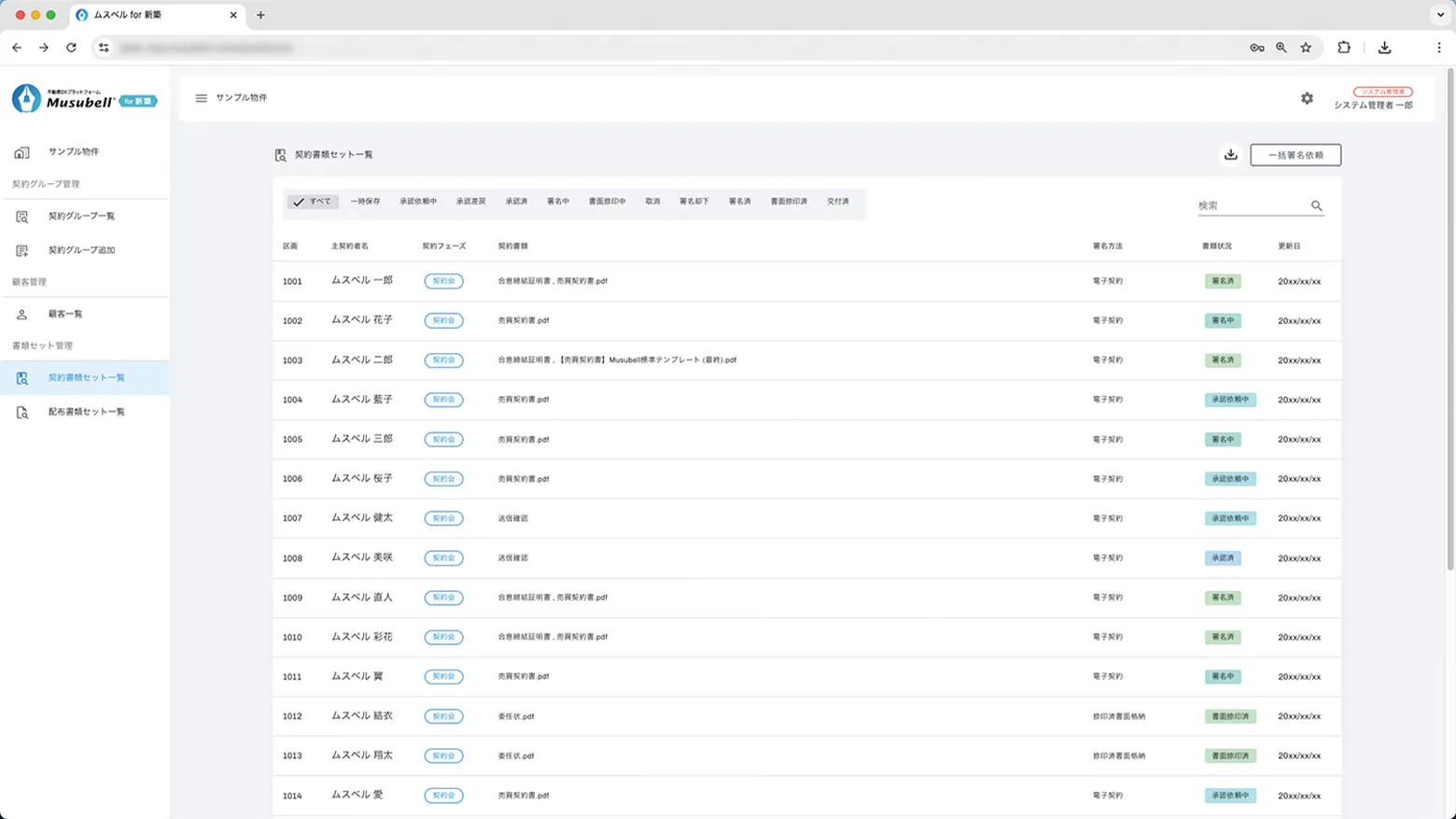Click the magnifier icon in the 検索 field

tap(1316, 205)
